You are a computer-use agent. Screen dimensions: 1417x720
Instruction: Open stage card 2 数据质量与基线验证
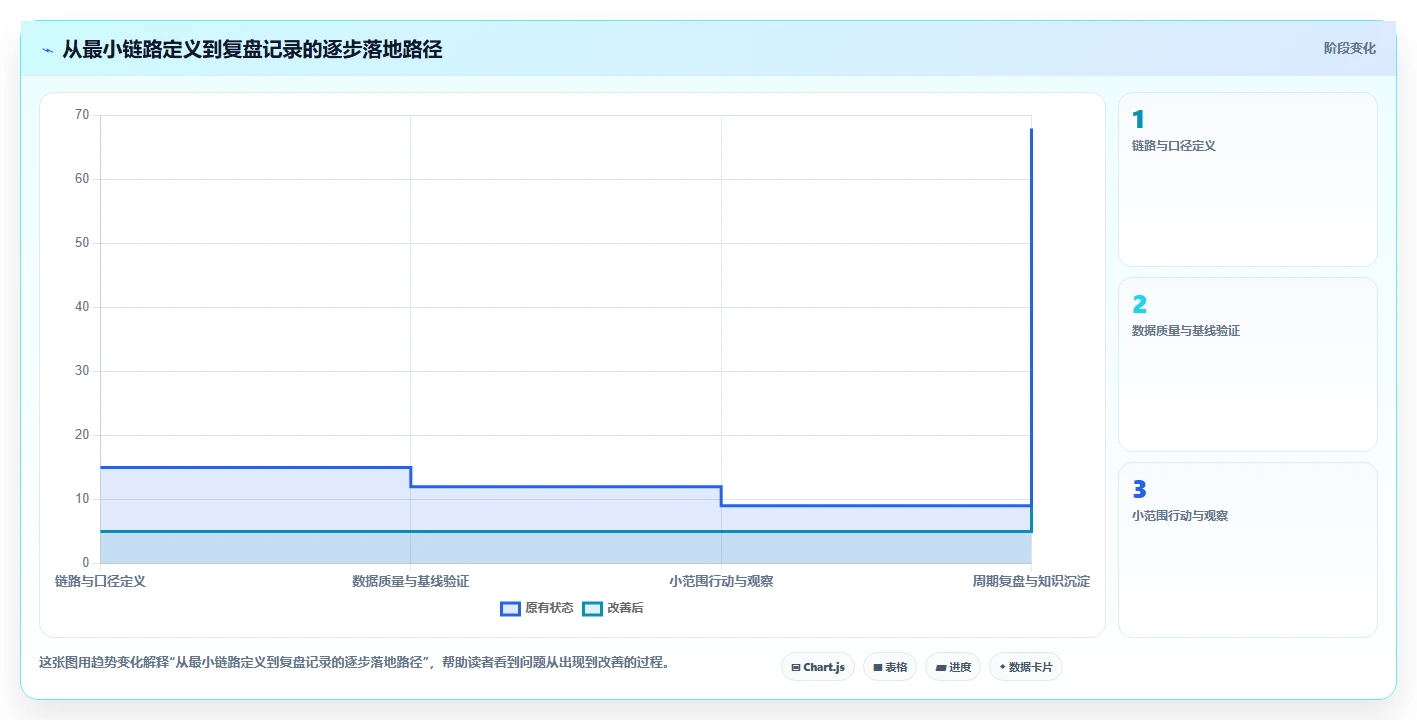1247,364
